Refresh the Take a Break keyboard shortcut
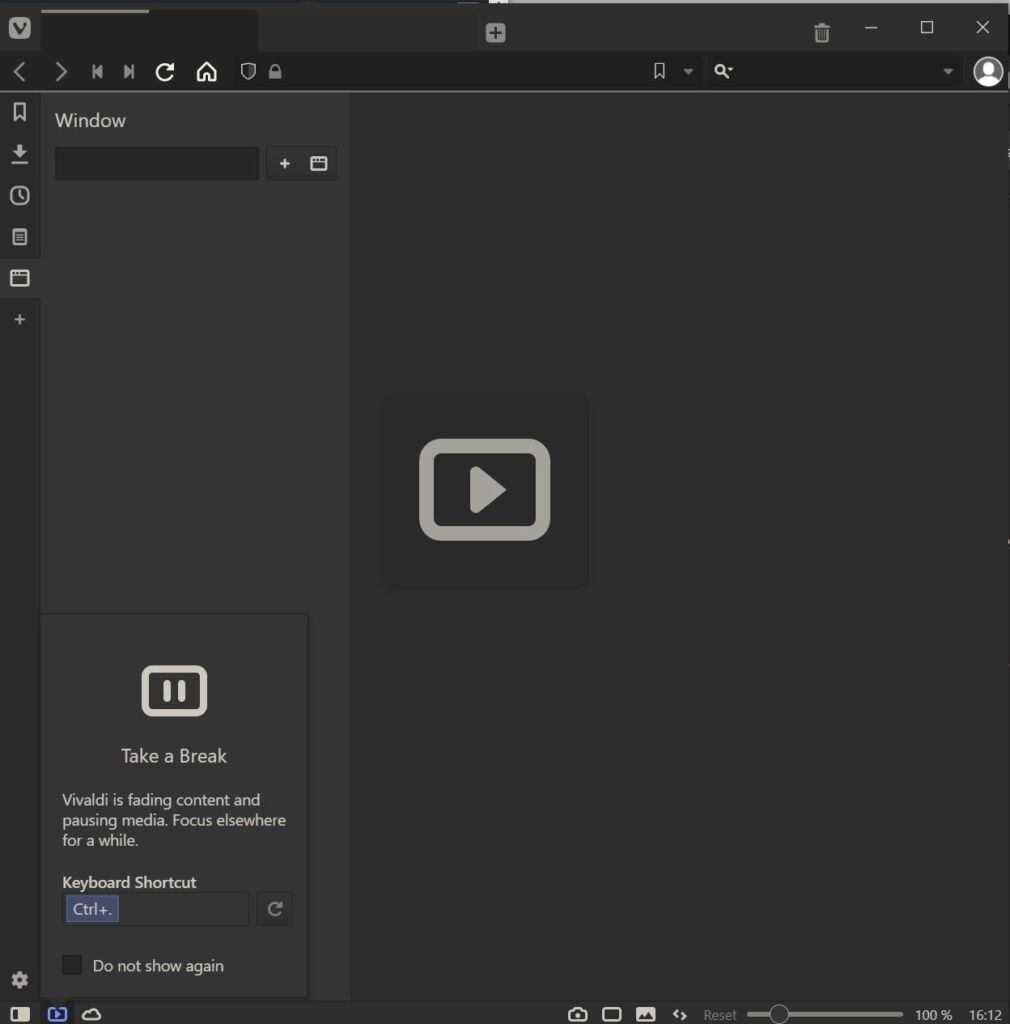The image size is (1010, 1024). pyautogui.click(x=274, y=909)
